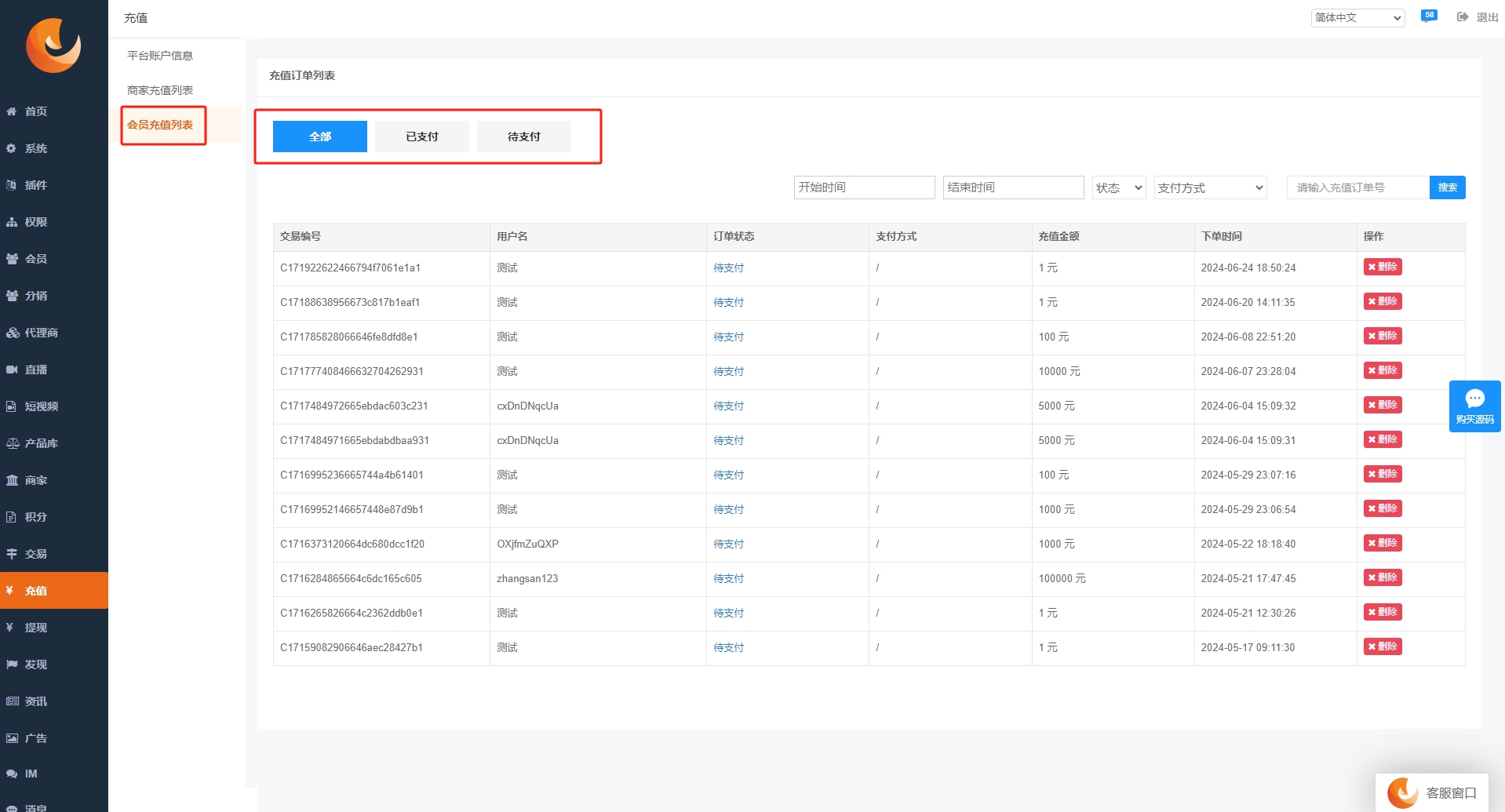
Task: Focus the 结束时间 date field
Action: 1014,188
